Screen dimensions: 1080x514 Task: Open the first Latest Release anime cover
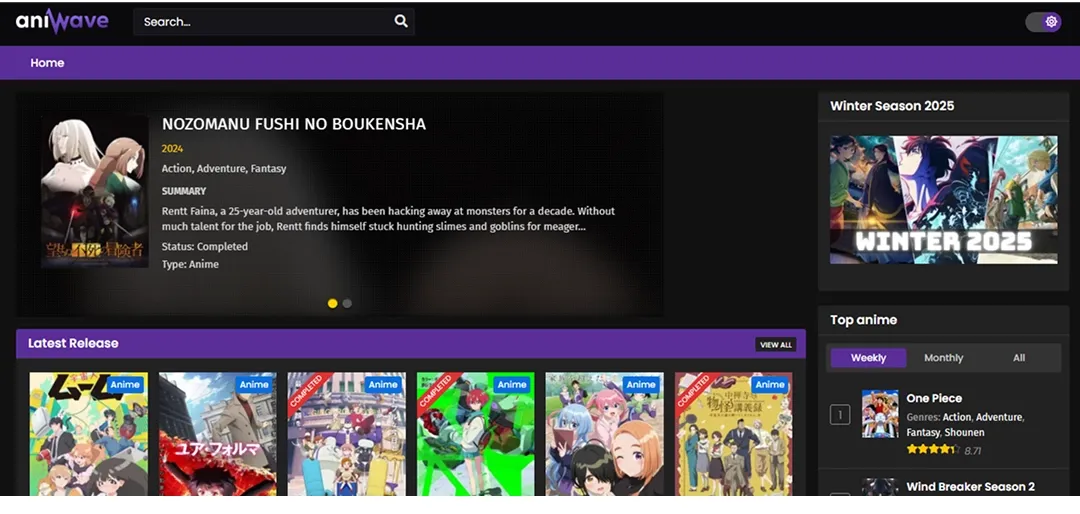click(88, 433)
